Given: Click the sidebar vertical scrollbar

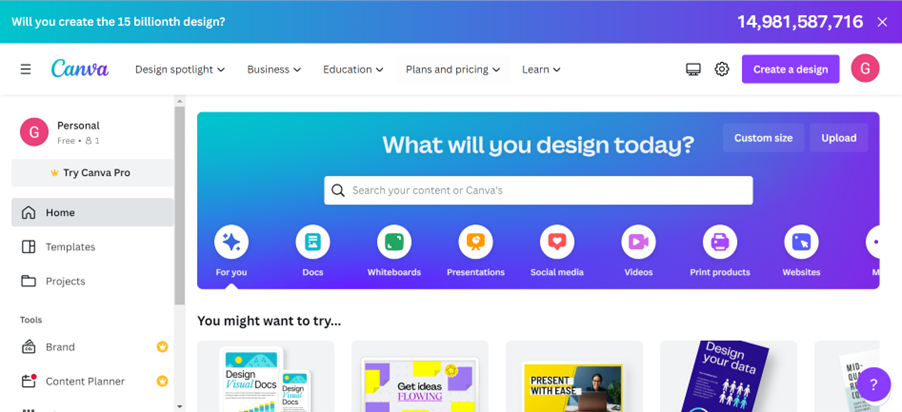Looking at the screenshot, I should pos(179,205).
